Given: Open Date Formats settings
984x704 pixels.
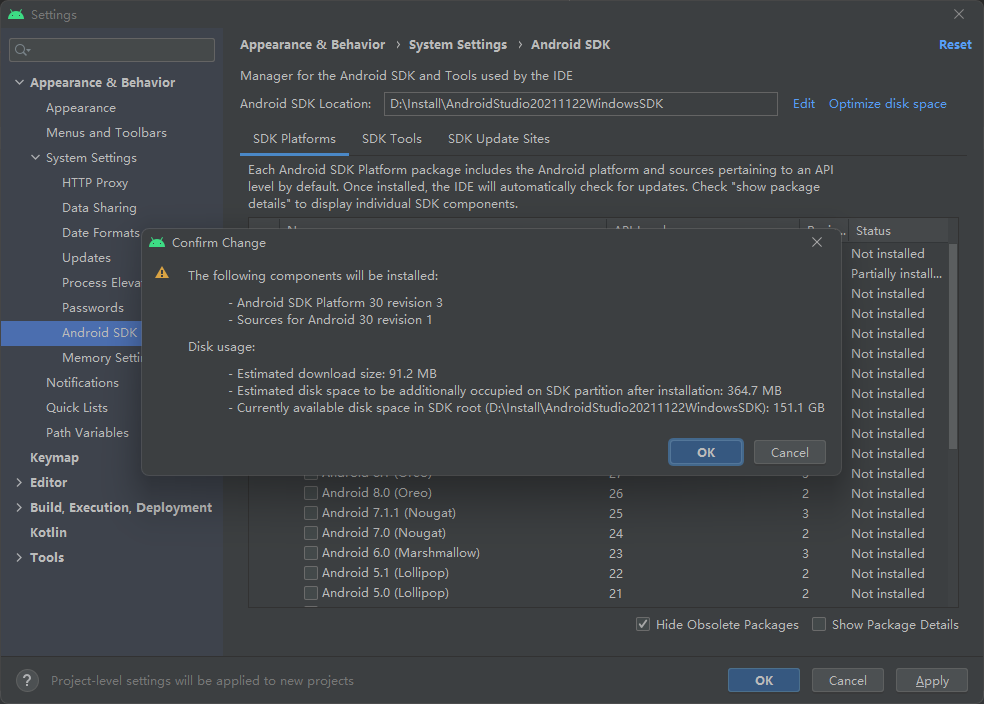Looking at the screenshot, I should [100, 233].
